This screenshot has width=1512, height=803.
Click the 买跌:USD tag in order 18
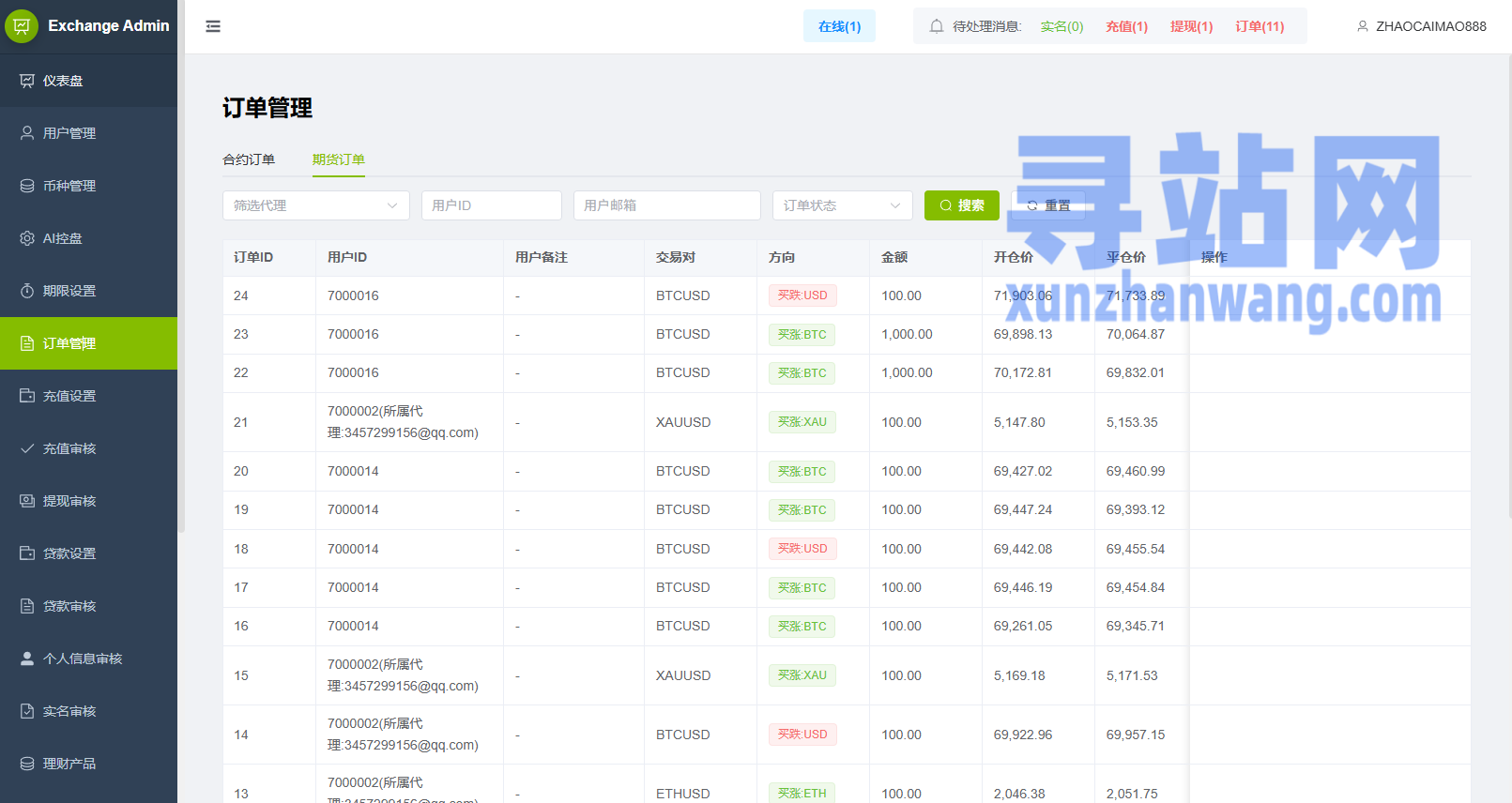coord(802,549)
